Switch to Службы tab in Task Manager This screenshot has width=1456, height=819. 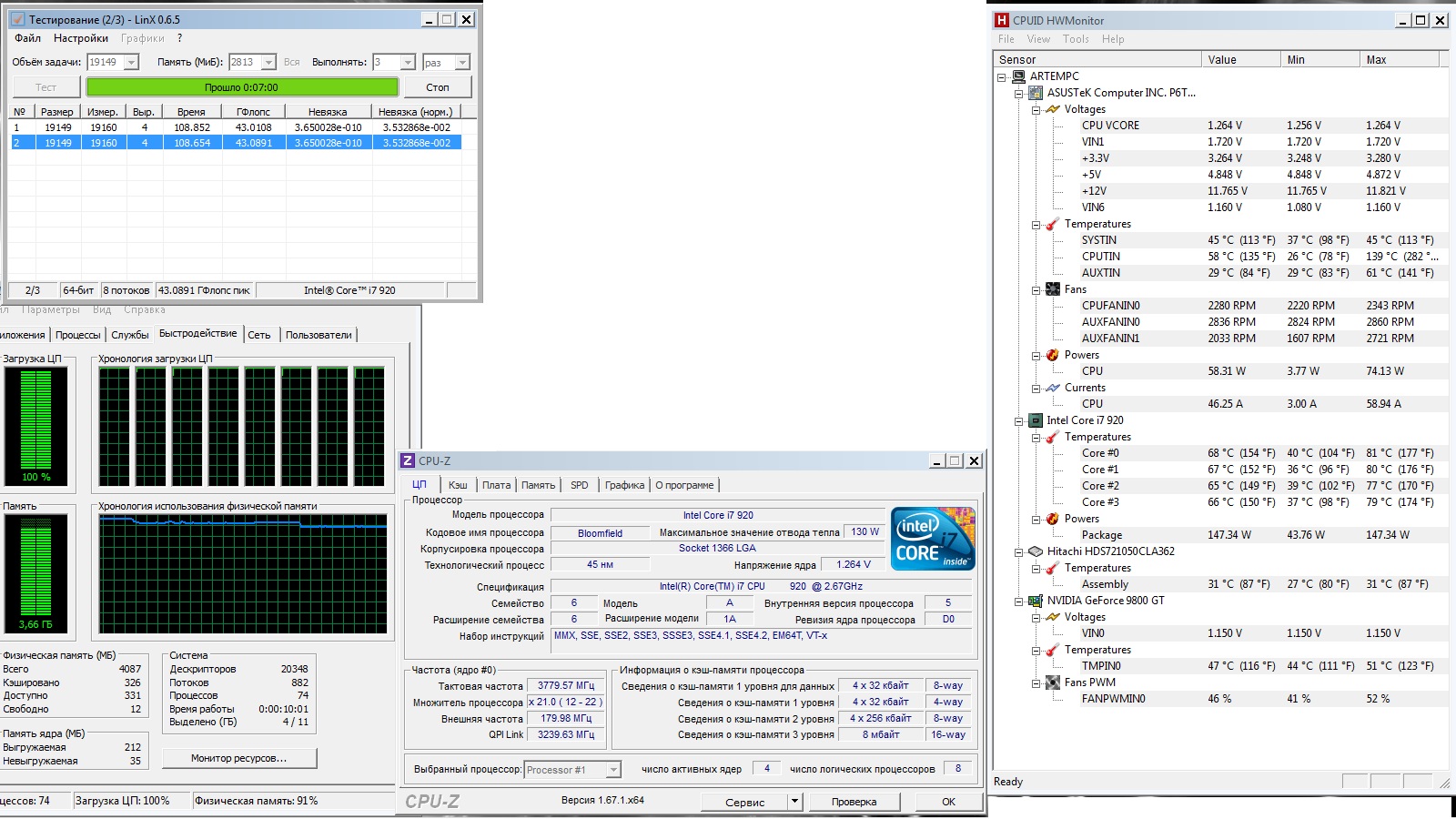[130, 335]
